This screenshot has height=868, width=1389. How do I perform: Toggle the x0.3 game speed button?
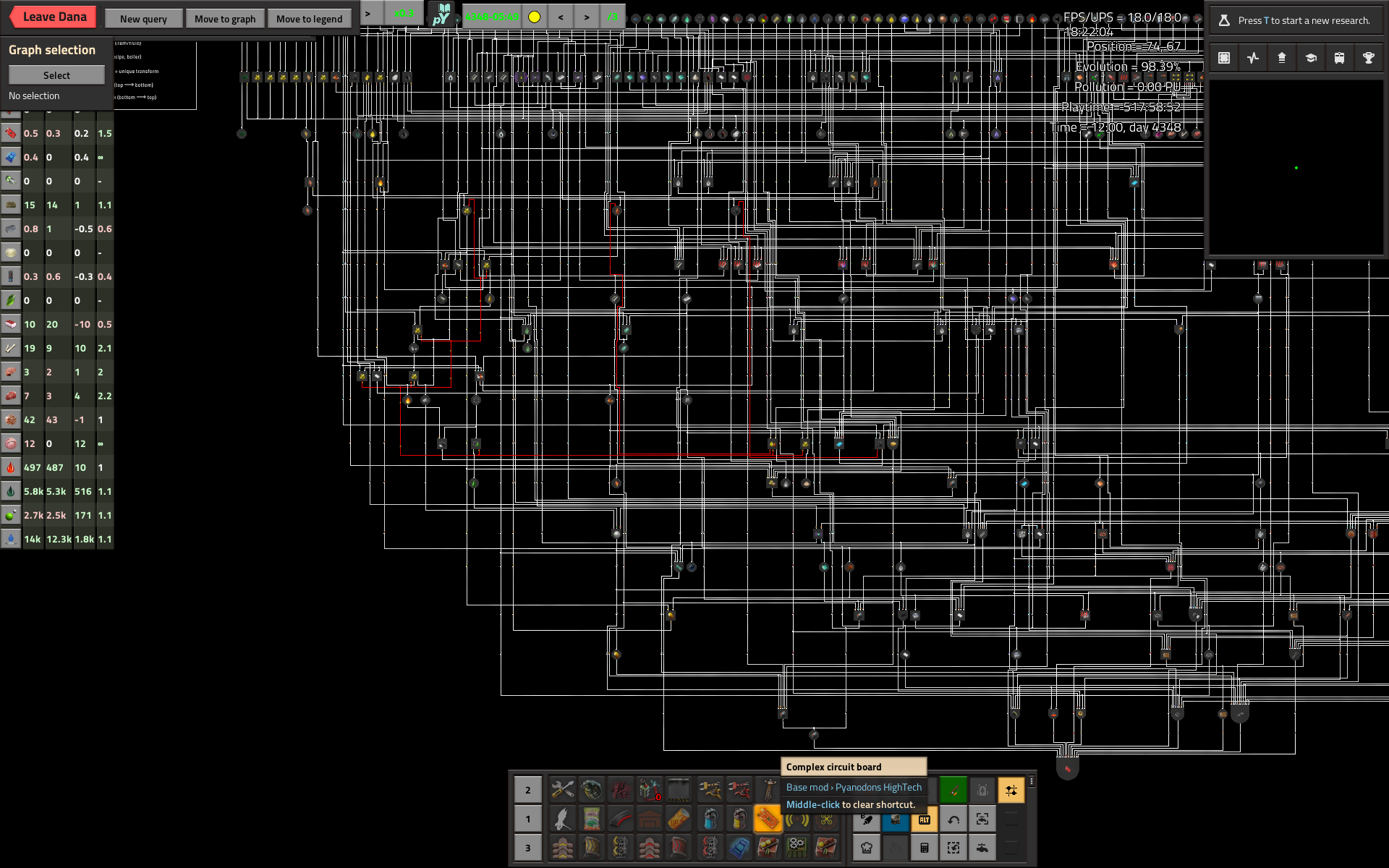click(x=404, y=14)
